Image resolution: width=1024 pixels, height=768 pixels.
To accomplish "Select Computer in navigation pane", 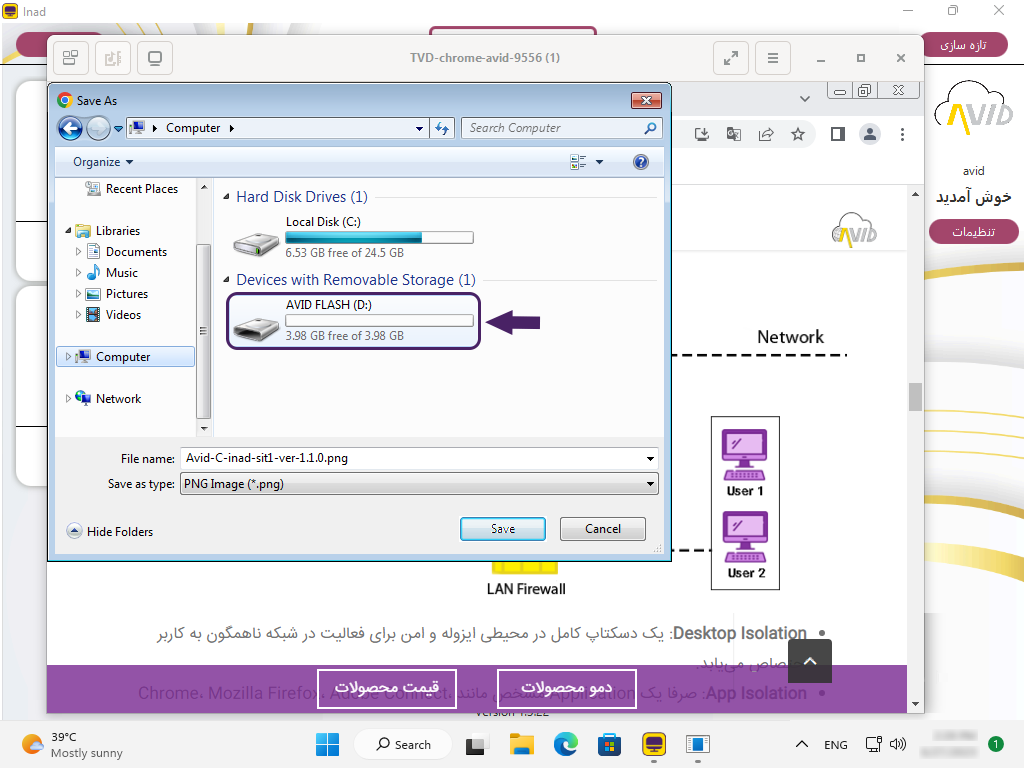I will 125,357.
